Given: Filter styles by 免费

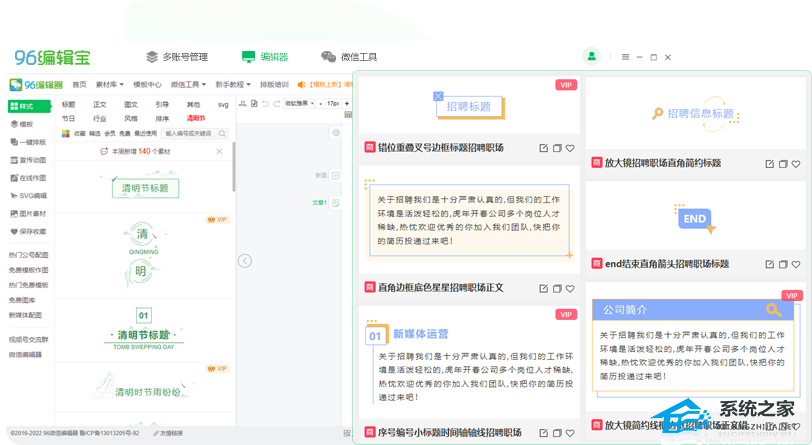Looking at the screenshot, I should (124, 134).
